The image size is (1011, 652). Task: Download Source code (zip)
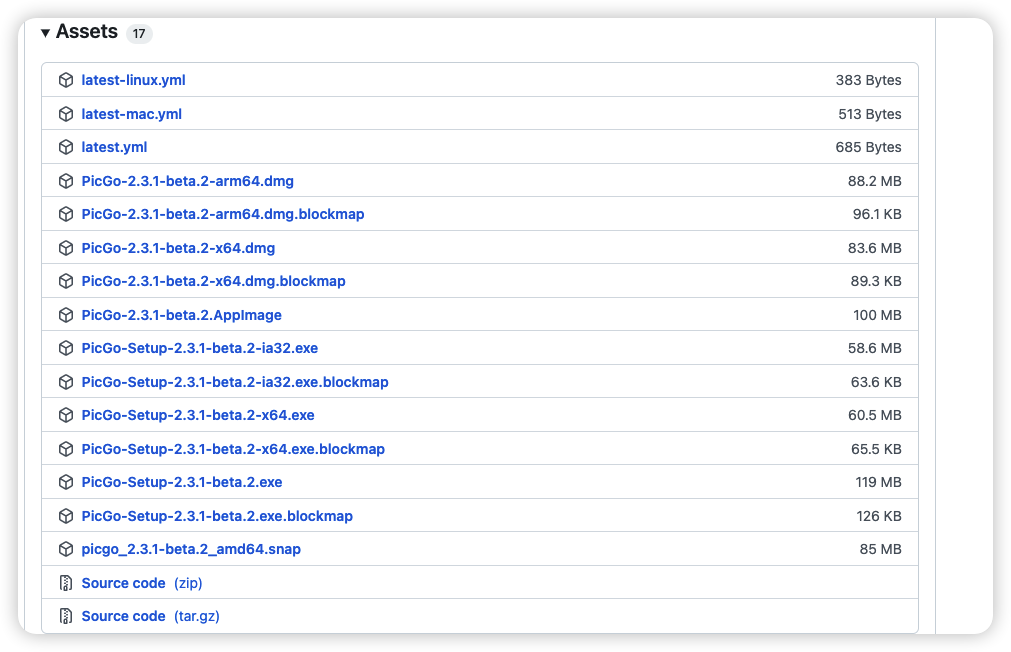point(142,583)
